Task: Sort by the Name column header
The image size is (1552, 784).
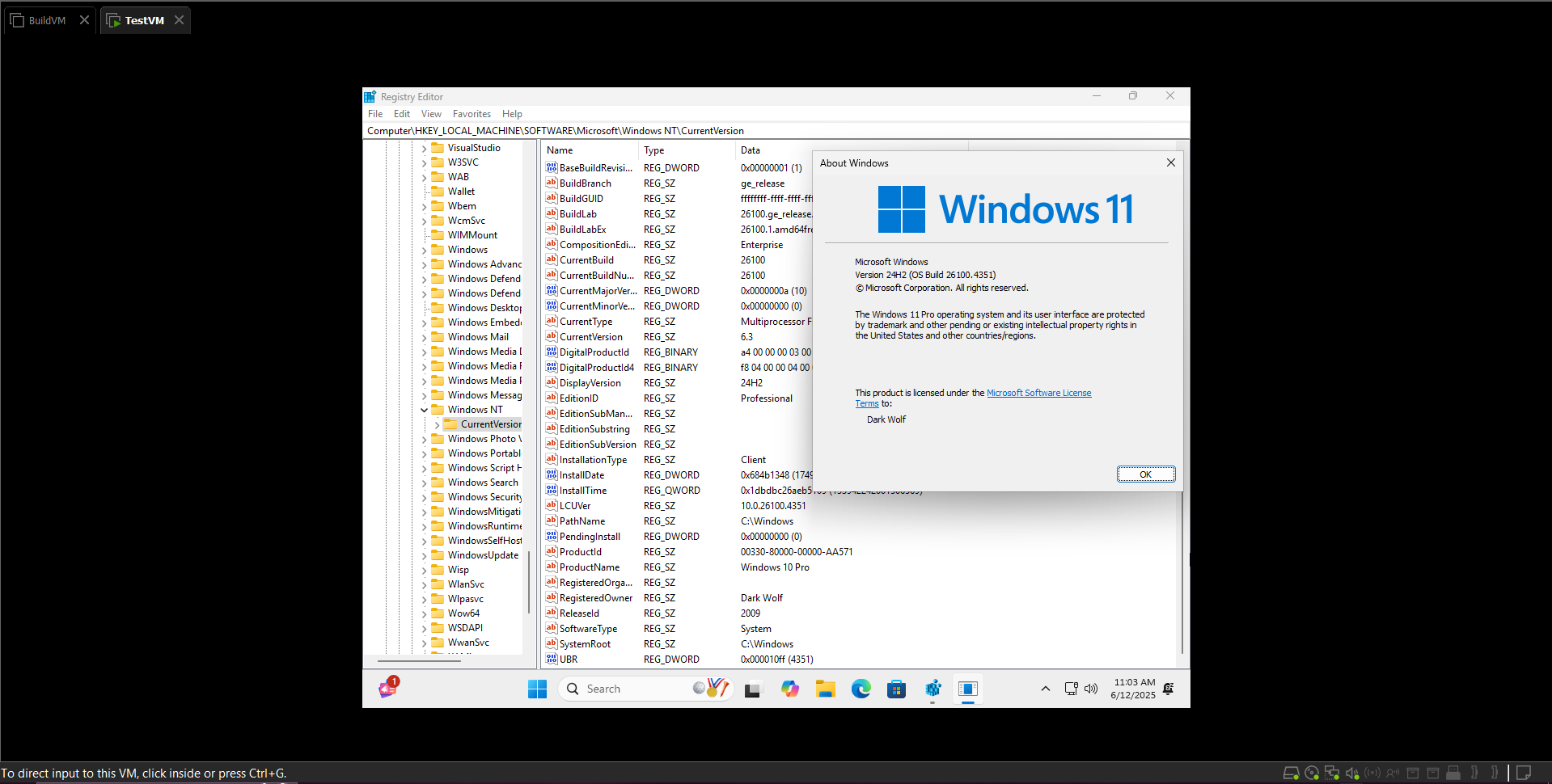Action: click(x=590, y=150)
